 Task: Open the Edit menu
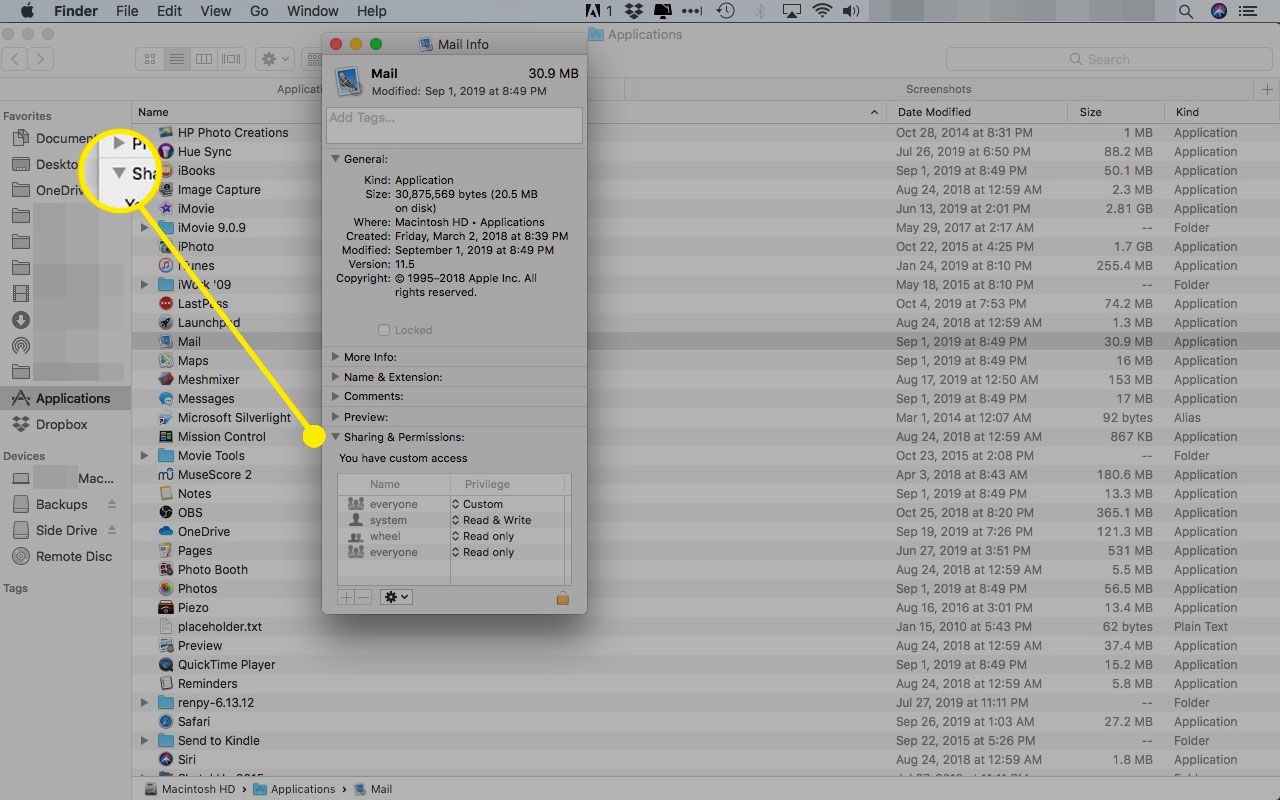click(x=169, y=11)
